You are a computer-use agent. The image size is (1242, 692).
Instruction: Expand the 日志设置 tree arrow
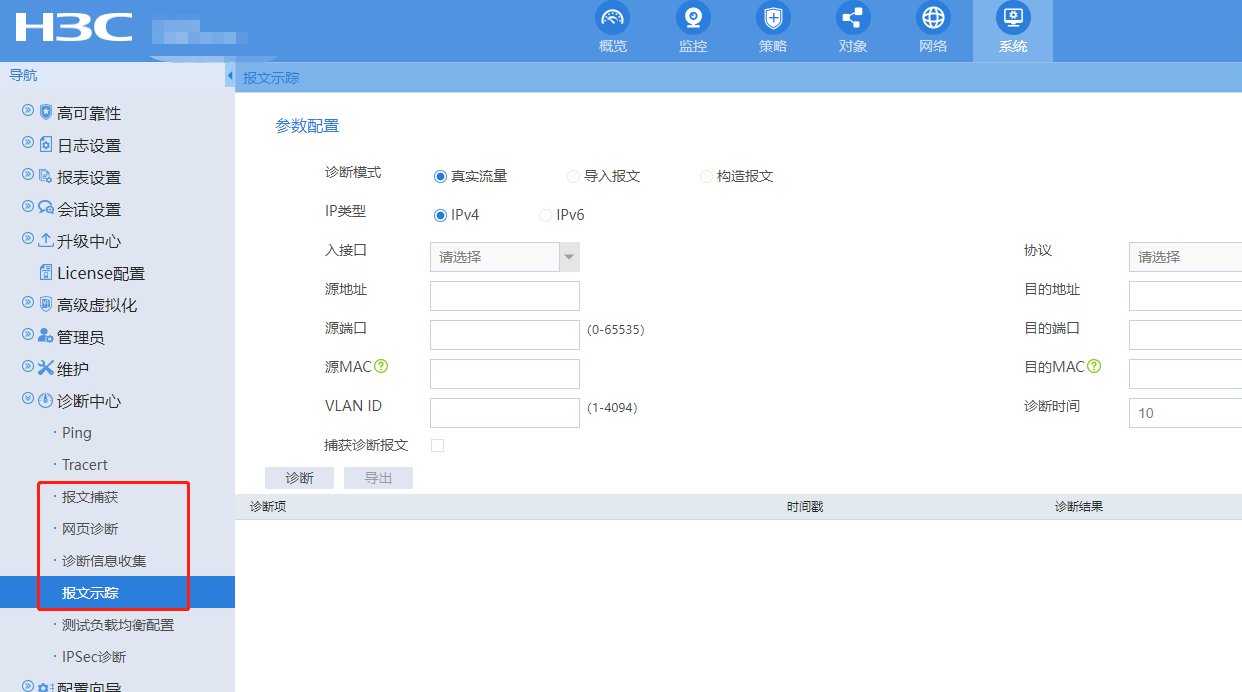28,143
